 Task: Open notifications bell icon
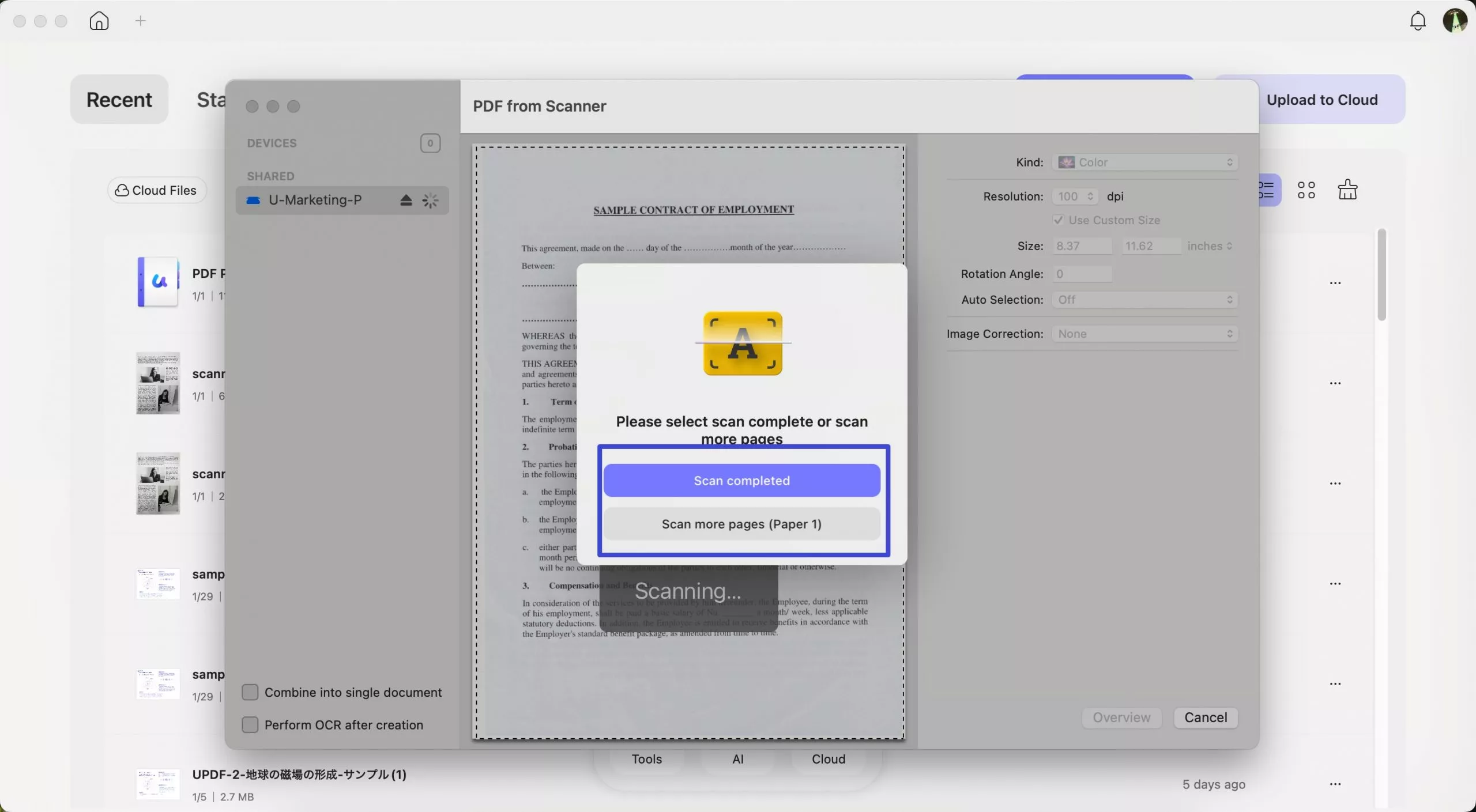pyautogui.click(x=1418, y=21)
